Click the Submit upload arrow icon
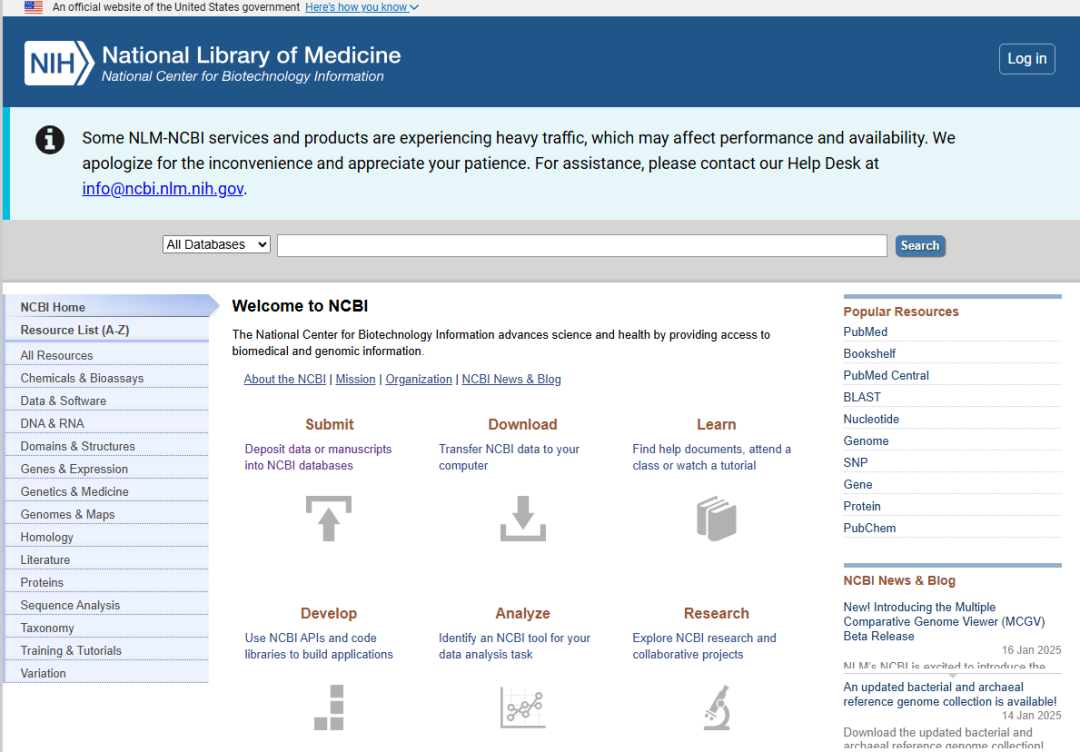 coord(328,518)
